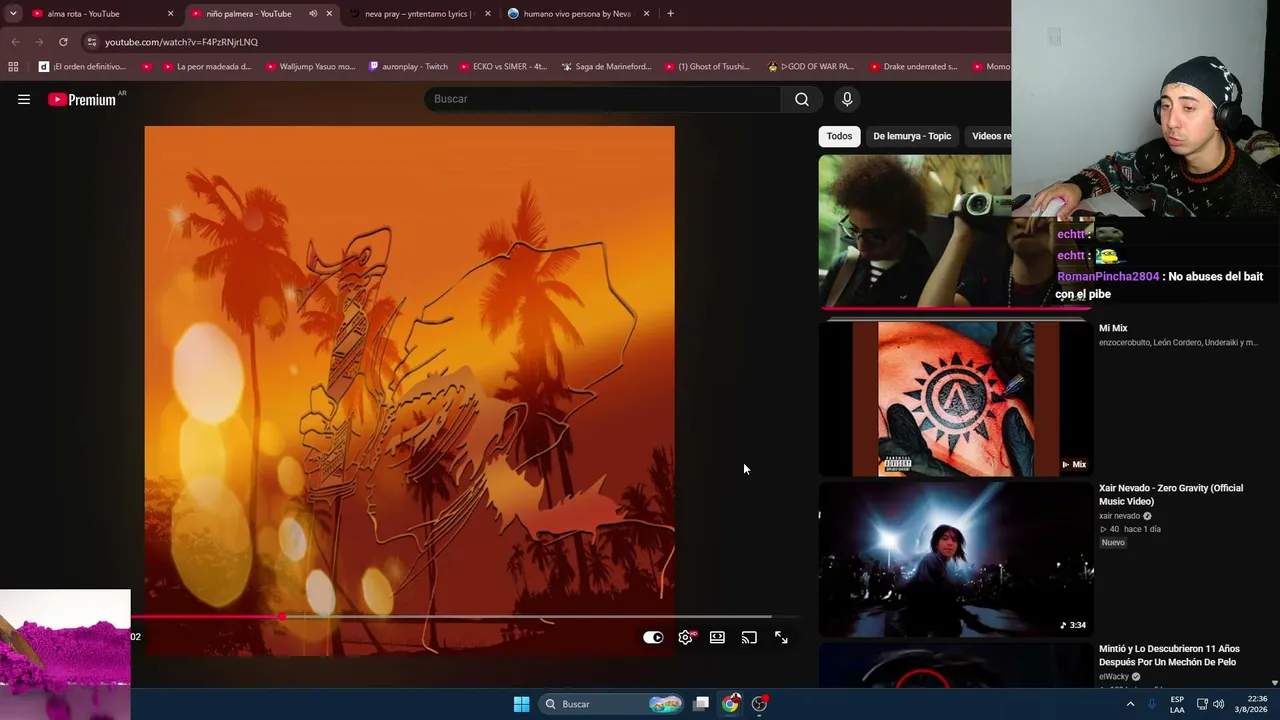Screen dimensions: 1280x720
Task: Open the Drake underrated bookmark
Action: pos(913,67)
